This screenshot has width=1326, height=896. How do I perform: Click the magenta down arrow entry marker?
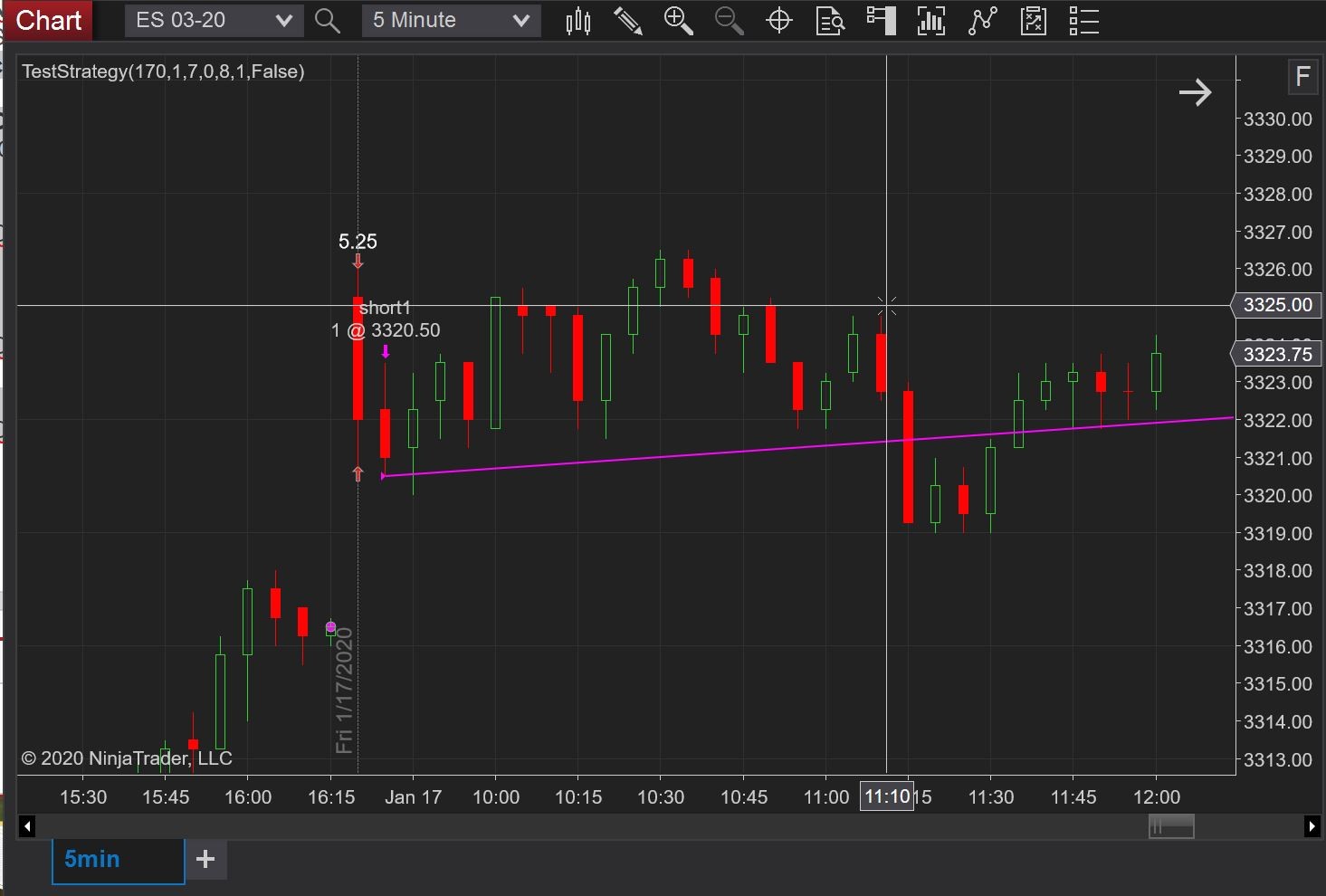click(386, 351)
